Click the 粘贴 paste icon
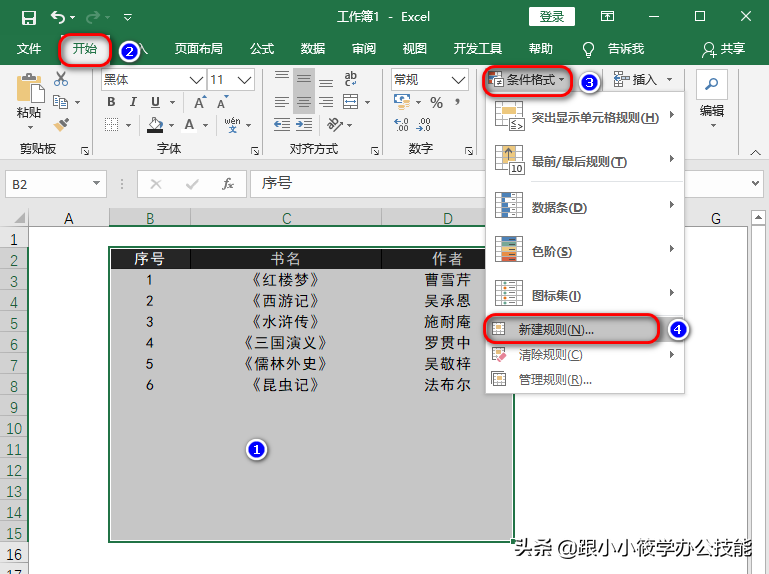The image size is (769, 574). [29, 88]
